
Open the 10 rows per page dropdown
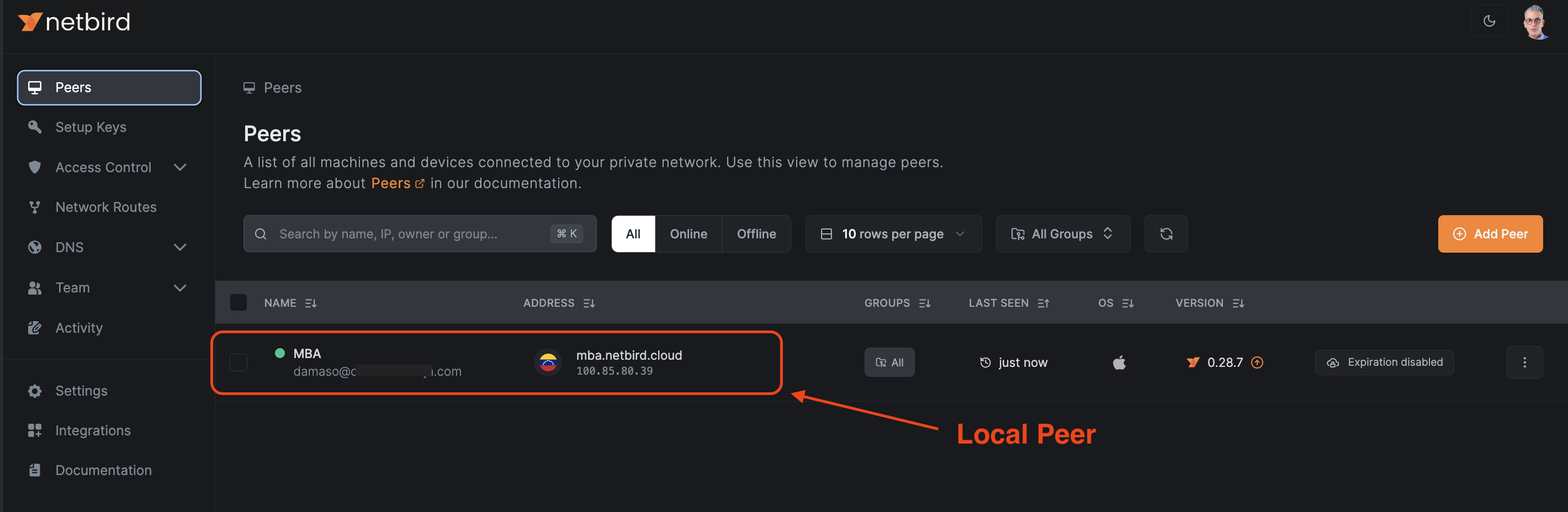(x=892, y=234)
